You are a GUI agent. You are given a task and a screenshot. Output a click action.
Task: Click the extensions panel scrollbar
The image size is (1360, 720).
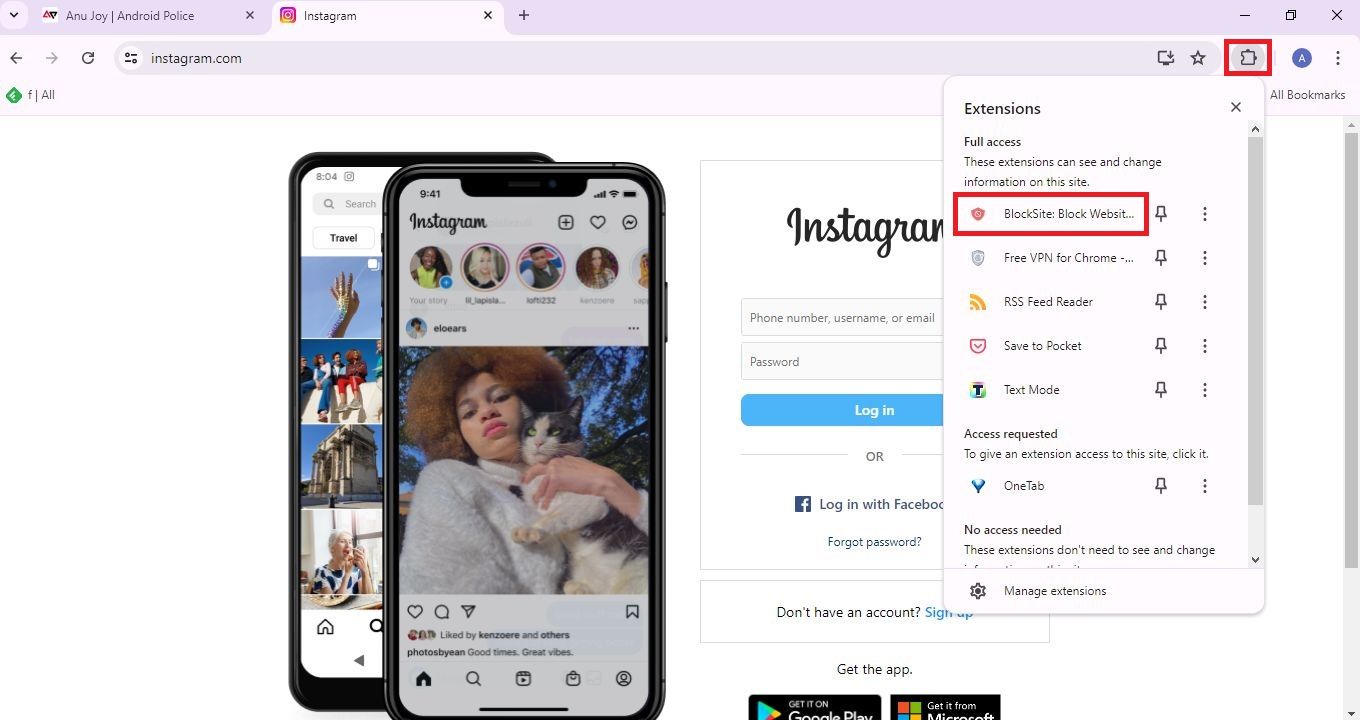click(x=1255, y=320)
